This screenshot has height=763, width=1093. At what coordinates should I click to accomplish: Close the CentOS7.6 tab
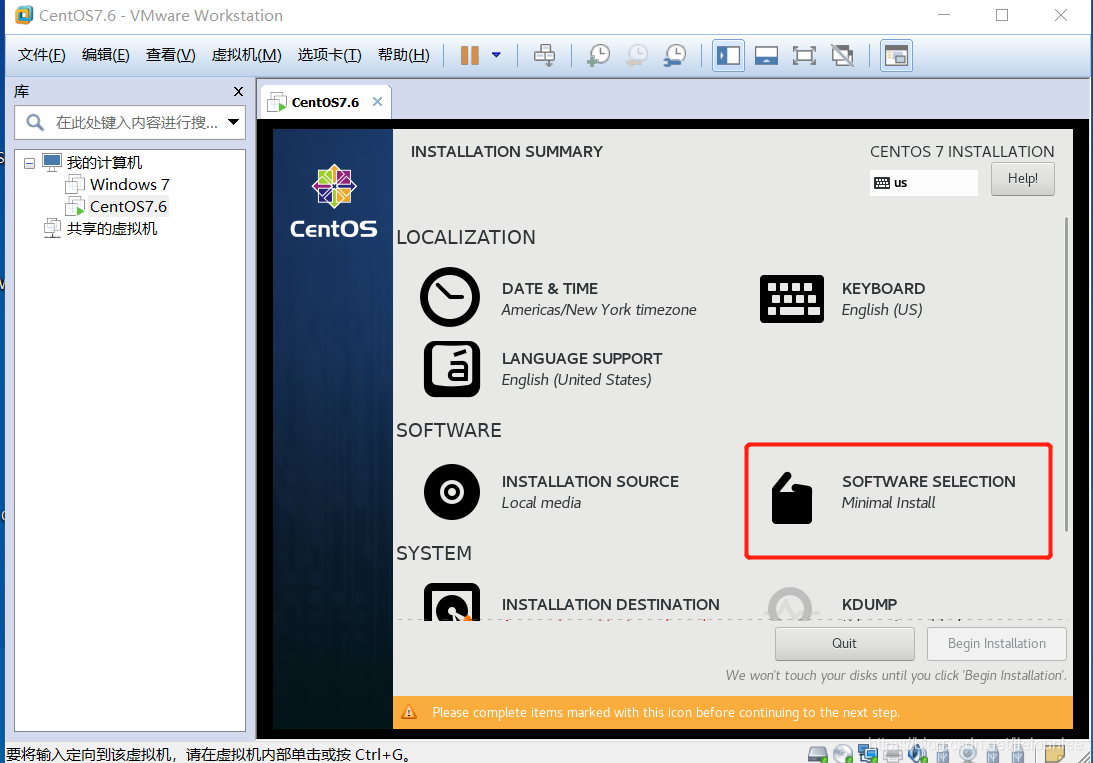[x=377, y=102]
